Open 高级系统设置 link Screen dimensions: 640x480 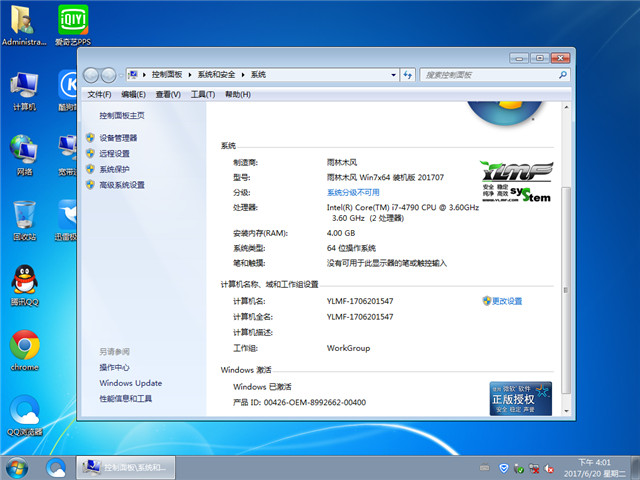tap(122, 185)
